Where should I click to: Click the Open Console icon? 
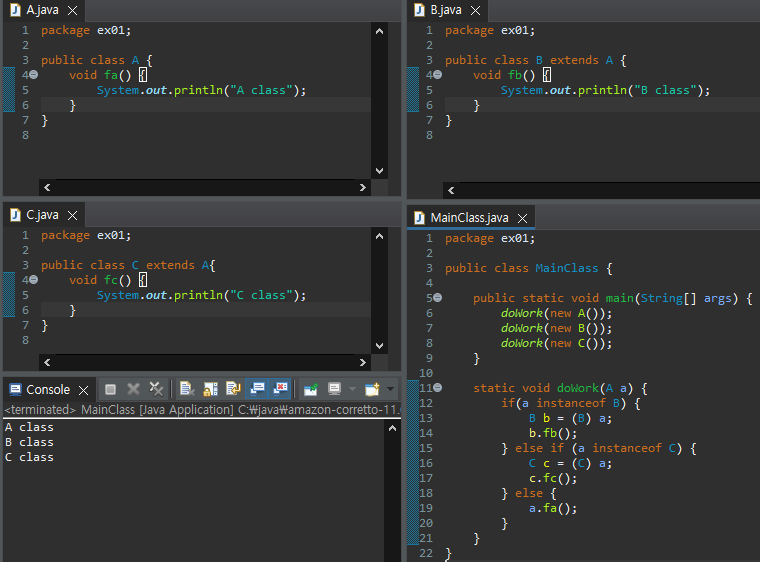point(372,389)
